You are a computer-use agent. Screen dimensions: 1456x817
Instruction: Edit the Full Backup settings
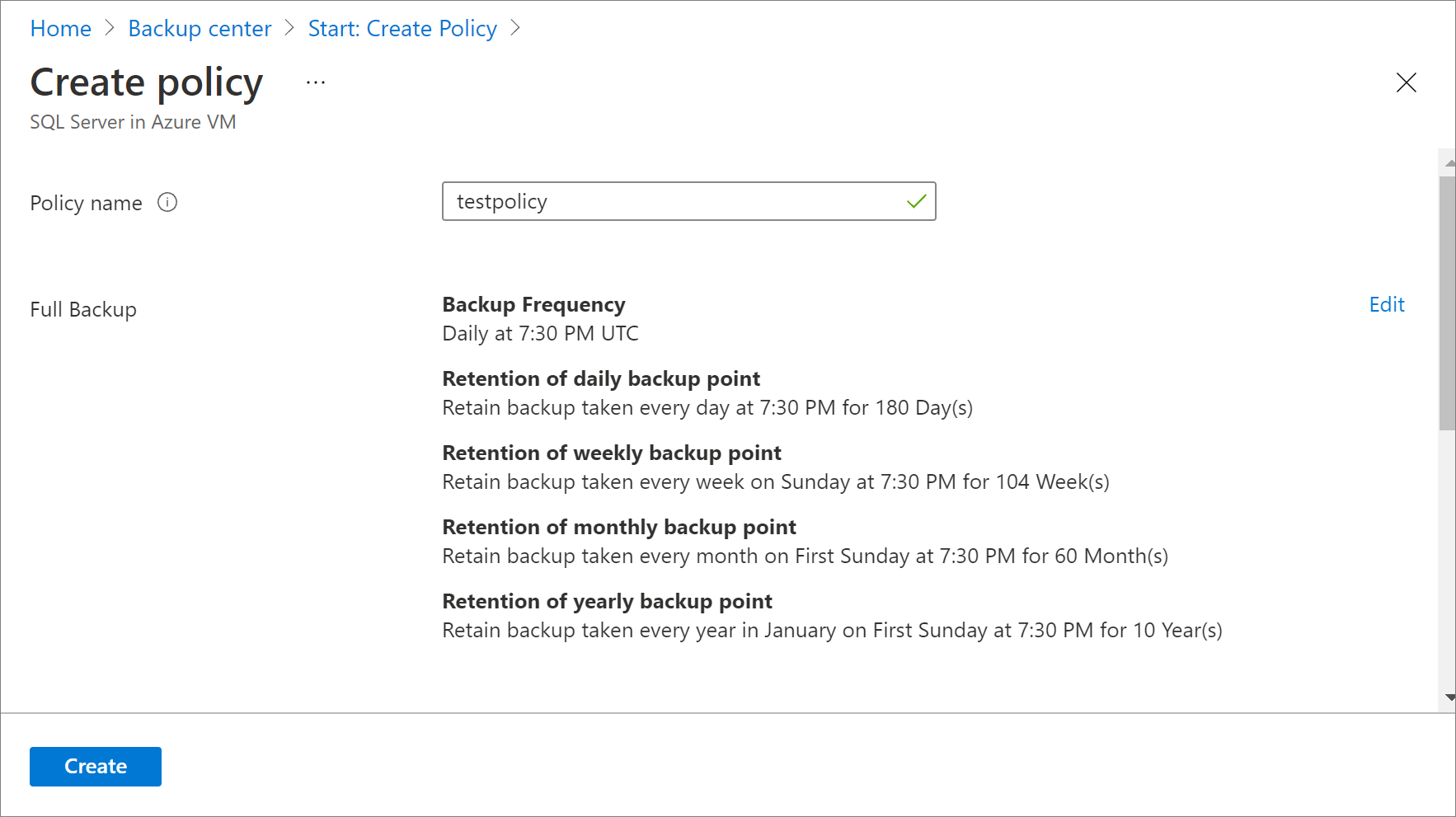click(1386, 304)
